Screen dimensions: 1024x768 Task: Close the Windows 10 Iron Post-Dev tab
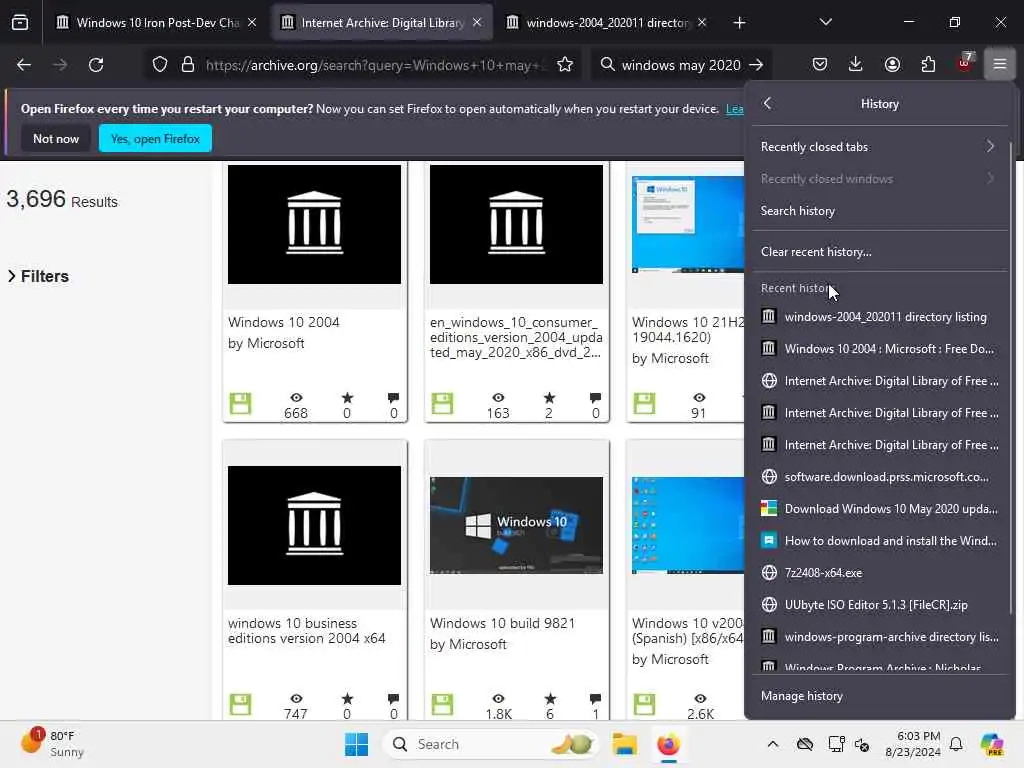point(252,23)
